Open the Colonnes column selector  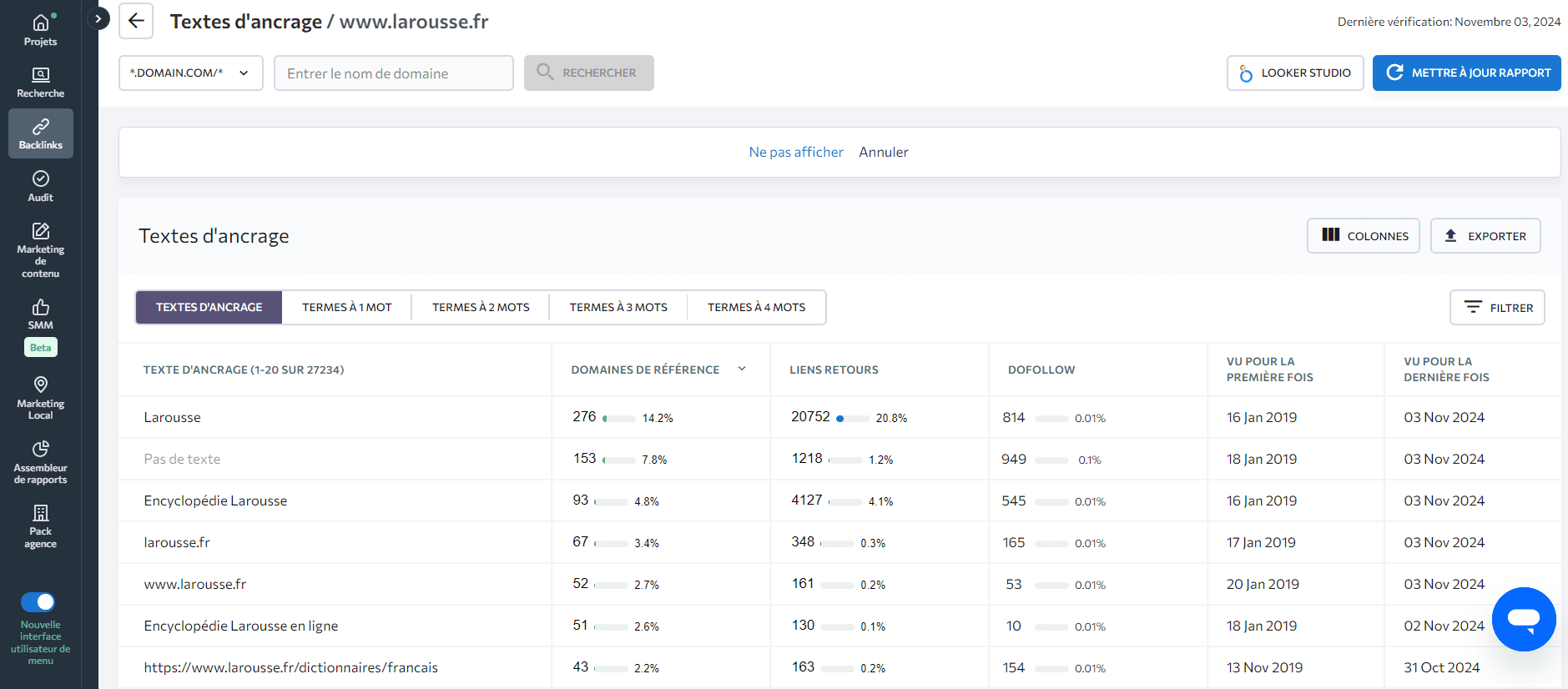point(1363,236)
